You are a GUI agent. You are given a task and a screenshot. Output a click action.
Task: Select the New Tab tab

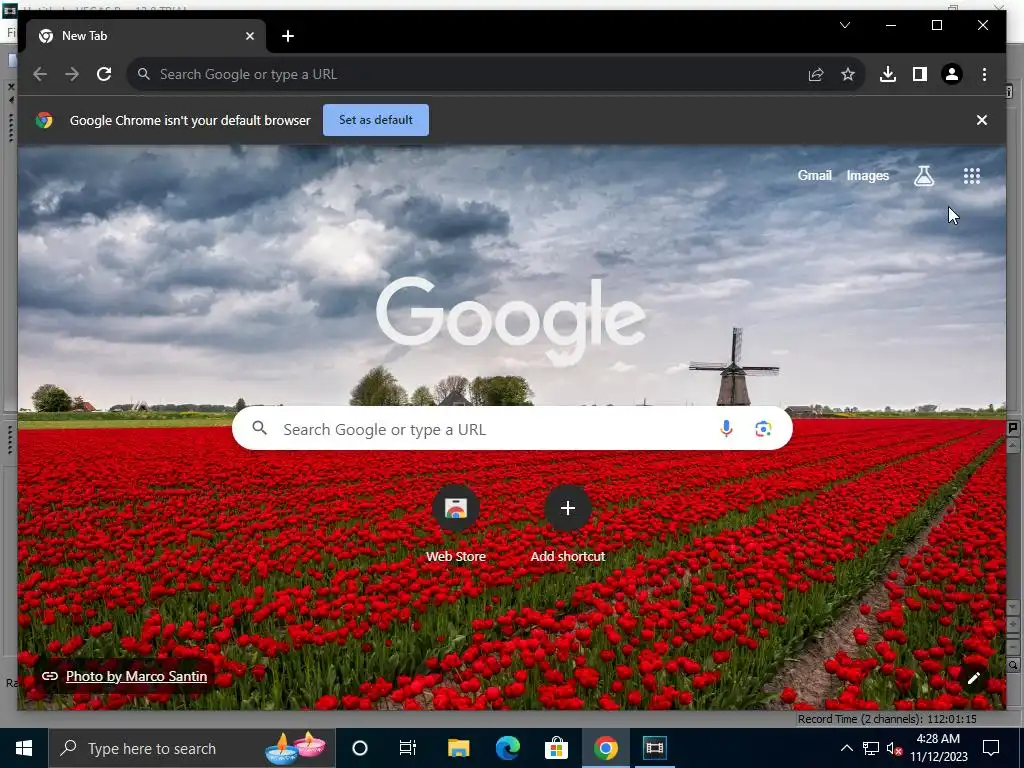tap(145, 36)
